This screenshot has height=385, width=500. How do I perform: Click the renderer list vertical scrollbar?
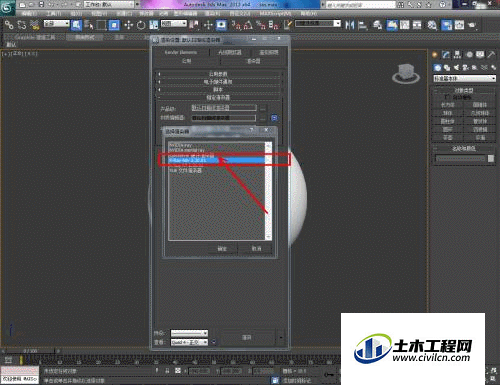pyautogui.click(x=268, y=191)
